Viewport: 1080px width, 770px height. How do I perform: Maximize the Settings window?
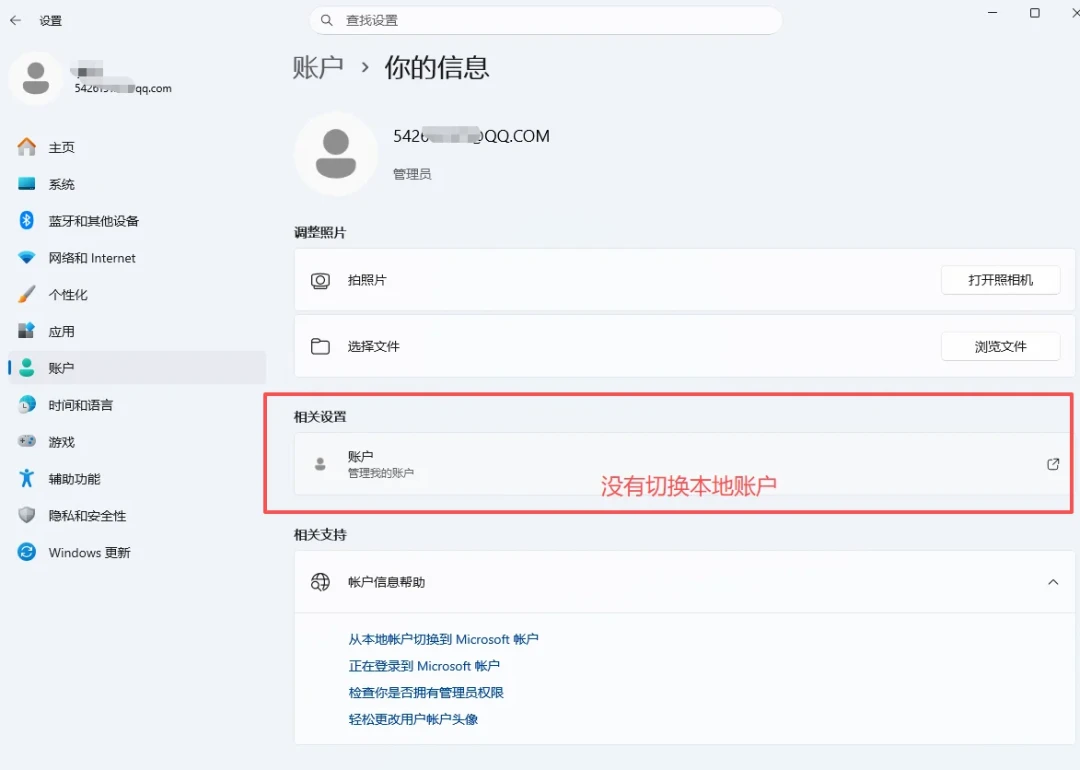[1035, 13]
